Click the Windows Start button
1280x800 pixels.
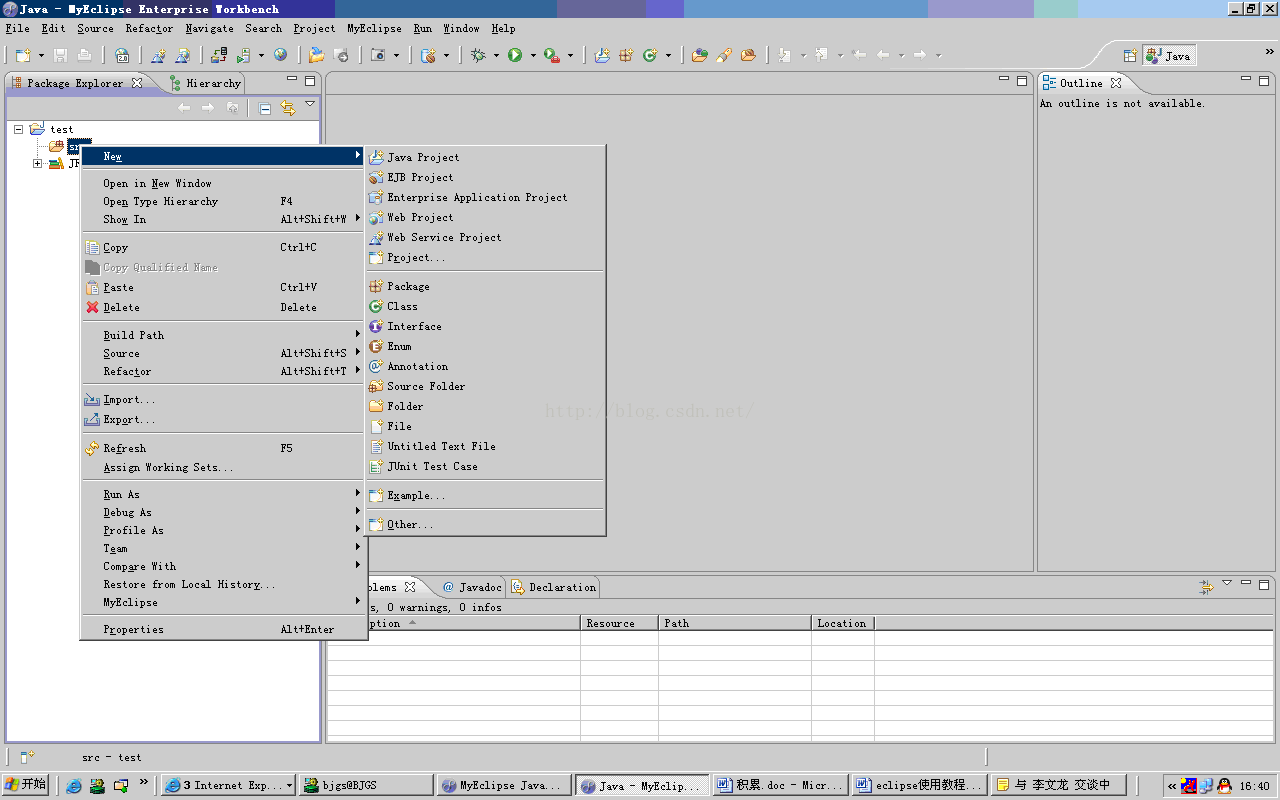[26, 785]
